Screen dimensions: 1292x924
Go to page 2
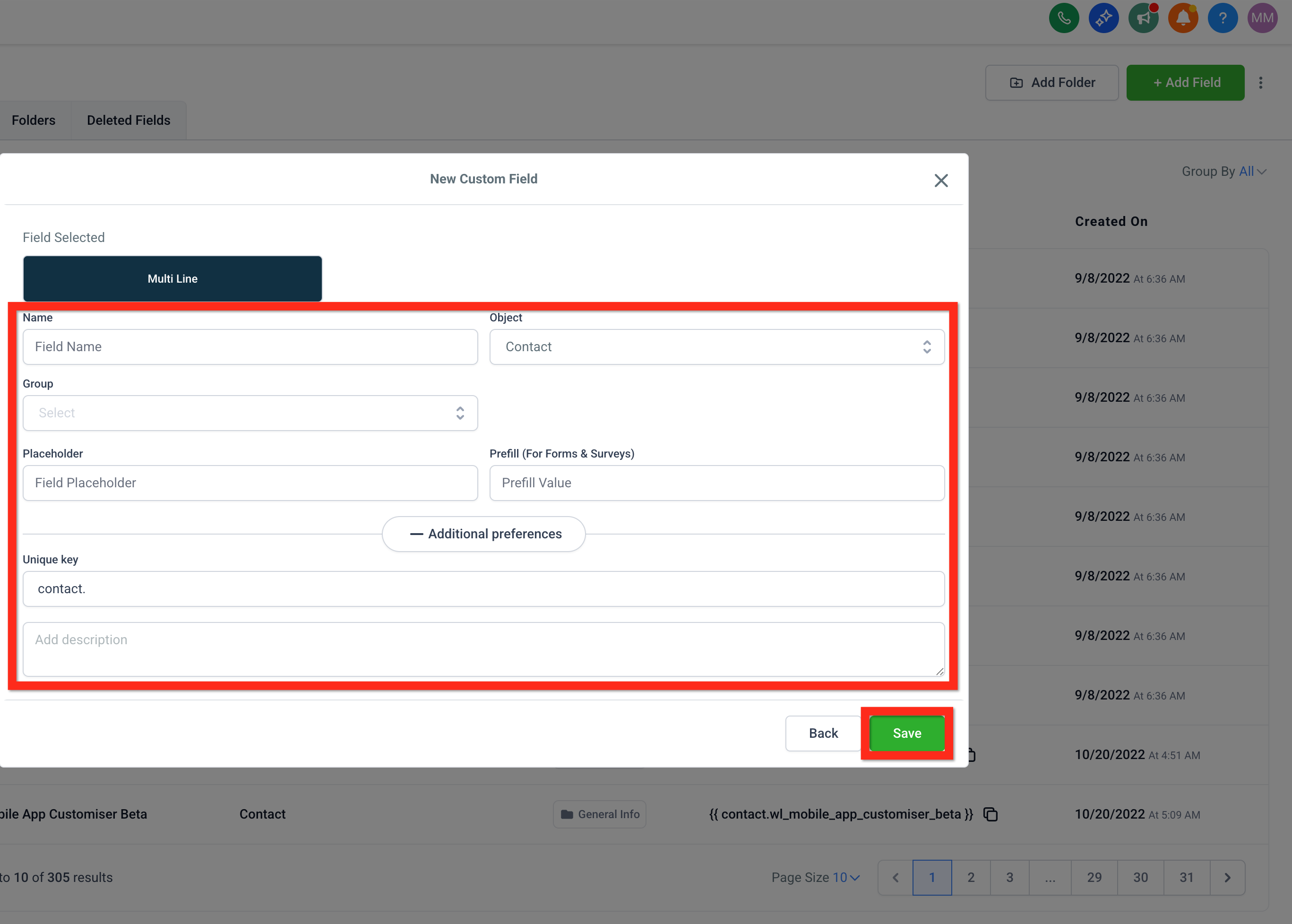[971, 877]
